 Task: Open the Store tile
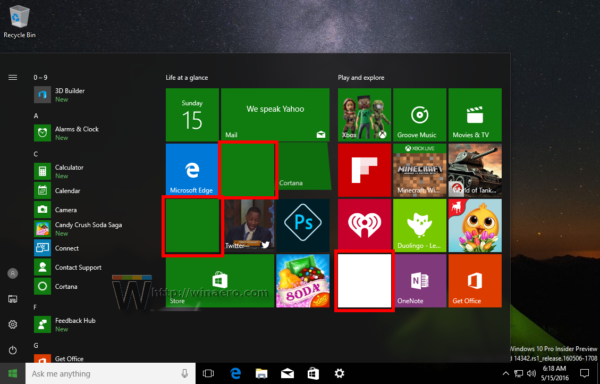[x=220, y=282]
